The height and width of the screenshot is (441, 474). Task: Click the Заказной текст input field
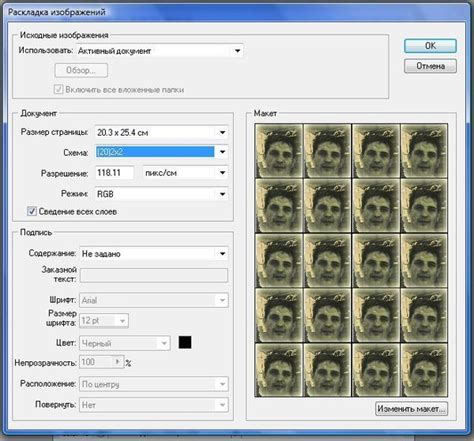154,275
